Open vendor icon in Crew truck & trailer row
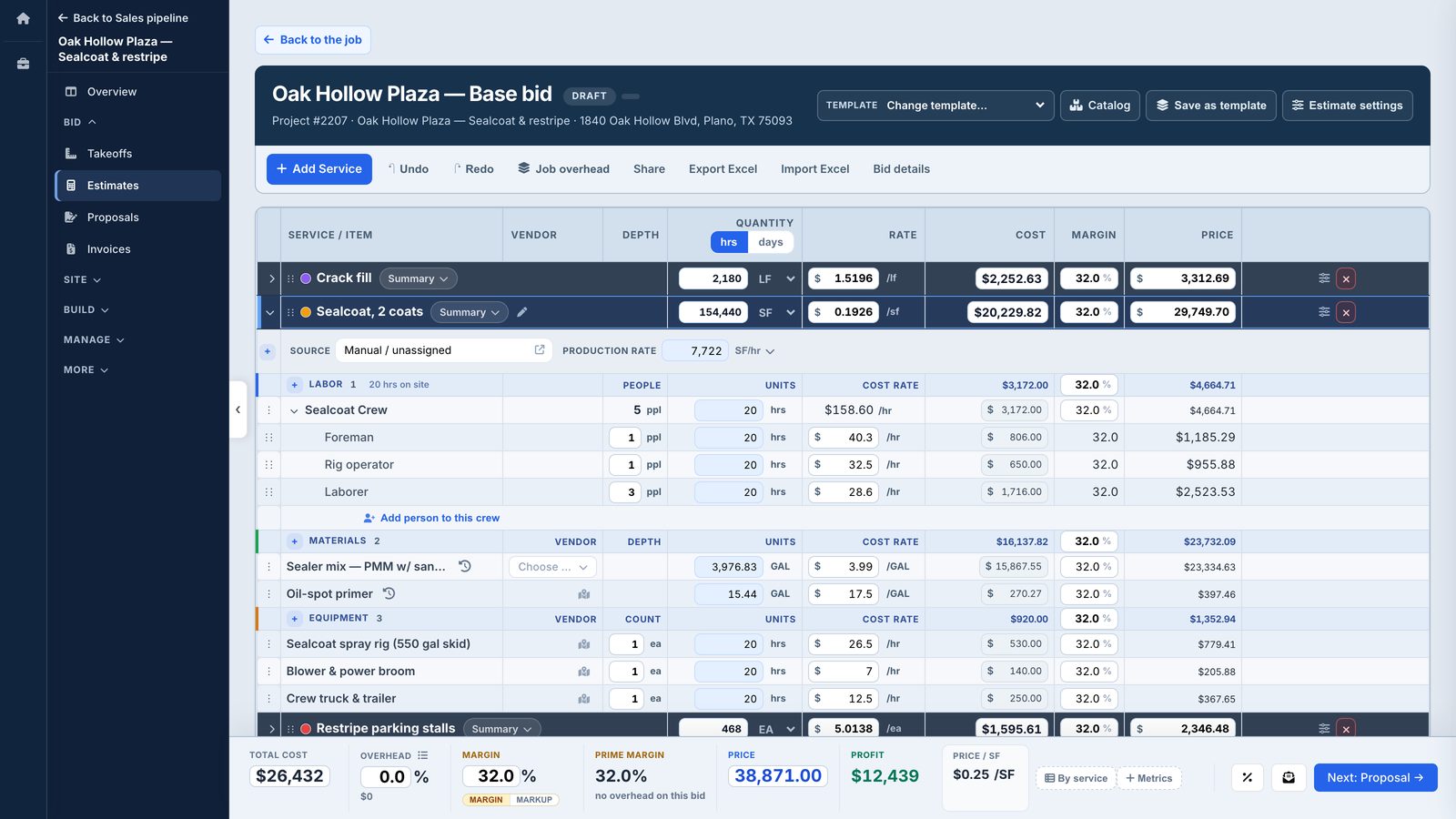Viewport: 1456px width, 819px height. tap(584, 699)
